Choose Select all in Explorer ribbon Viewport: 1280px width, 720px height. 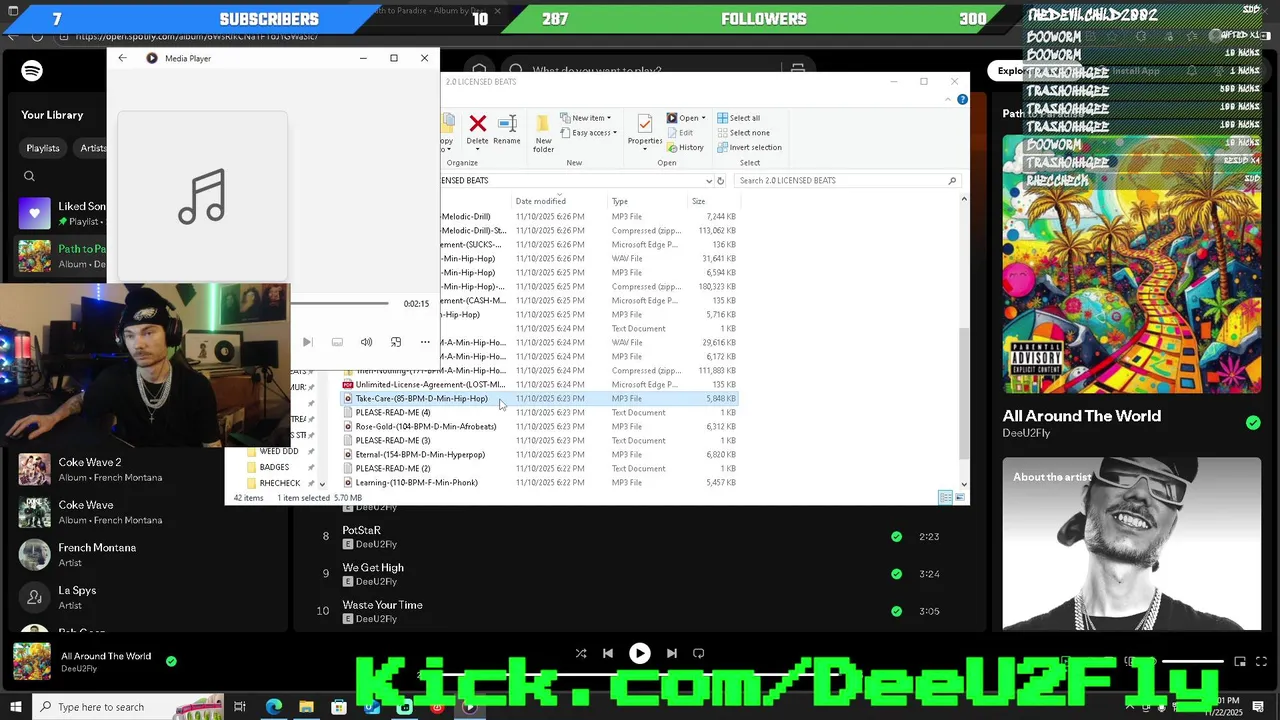738,118
